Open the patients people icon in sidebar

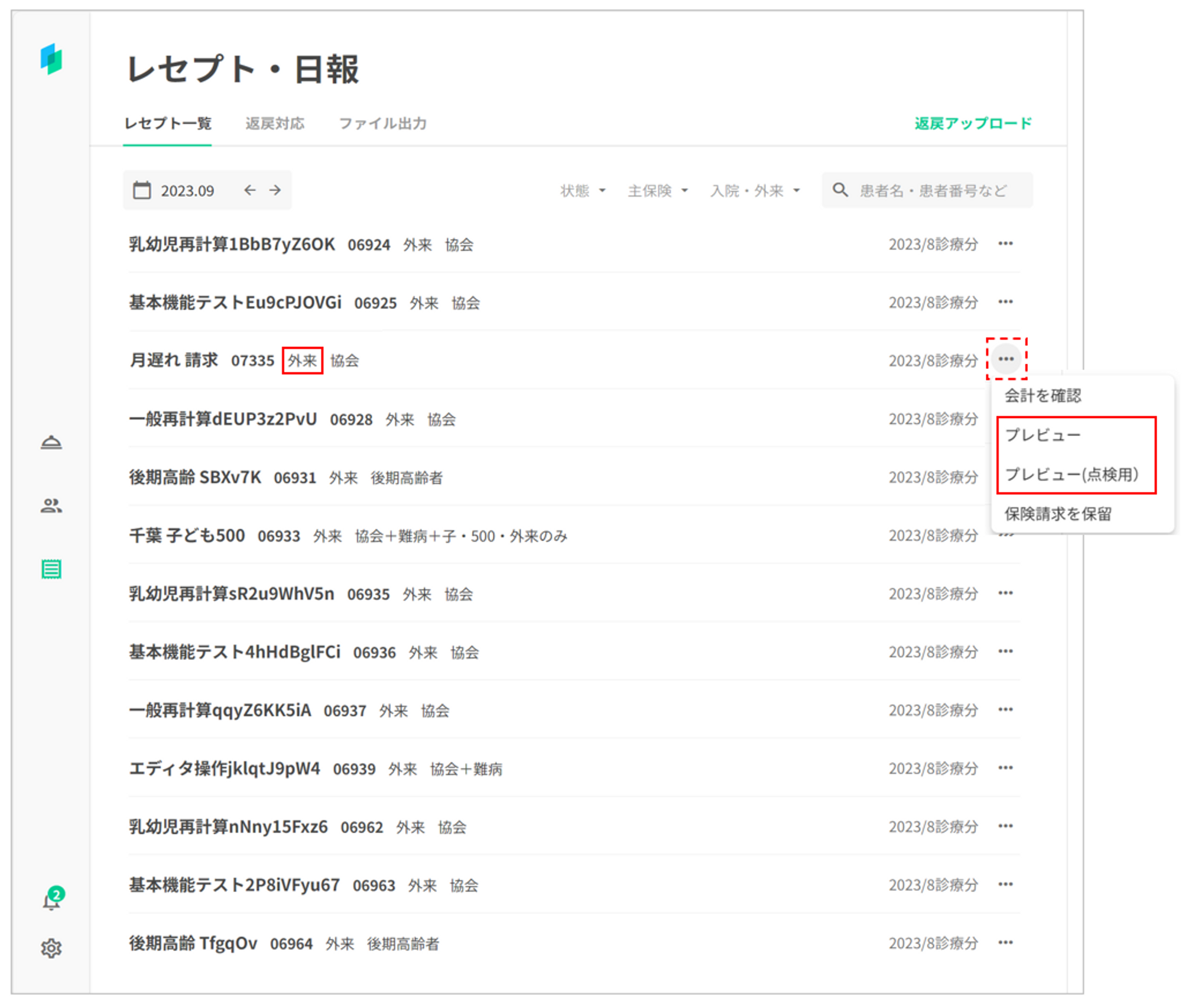click(51, 506)
